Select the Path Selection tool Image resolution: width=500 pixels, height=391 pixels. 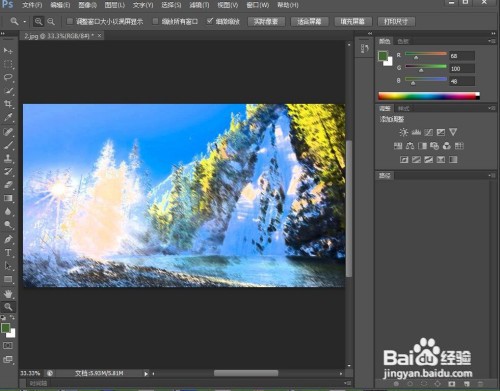(x=8, y=266)
